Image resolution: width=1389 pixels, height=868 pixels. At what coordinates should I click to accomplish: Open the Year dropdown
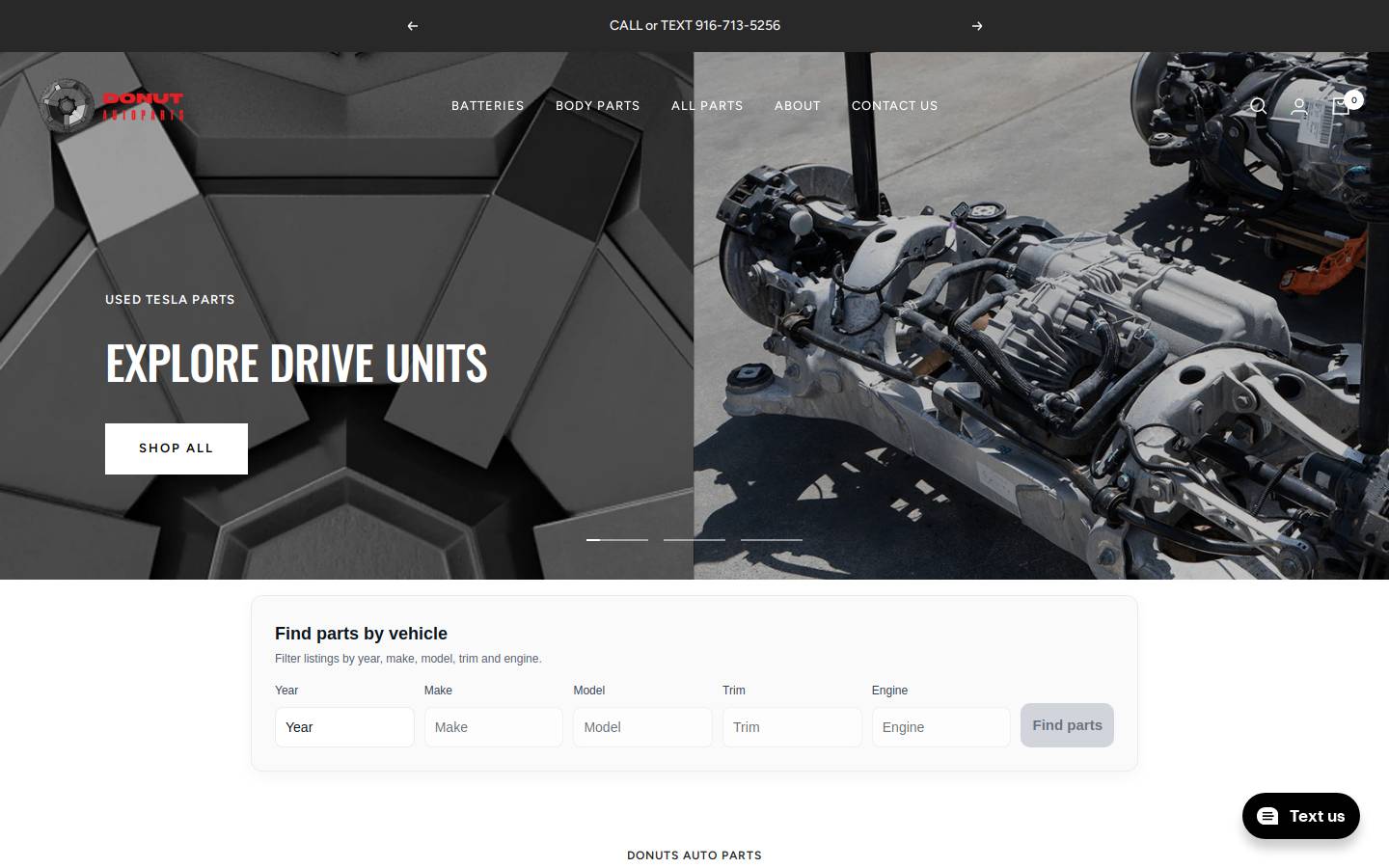click(344, 727)
